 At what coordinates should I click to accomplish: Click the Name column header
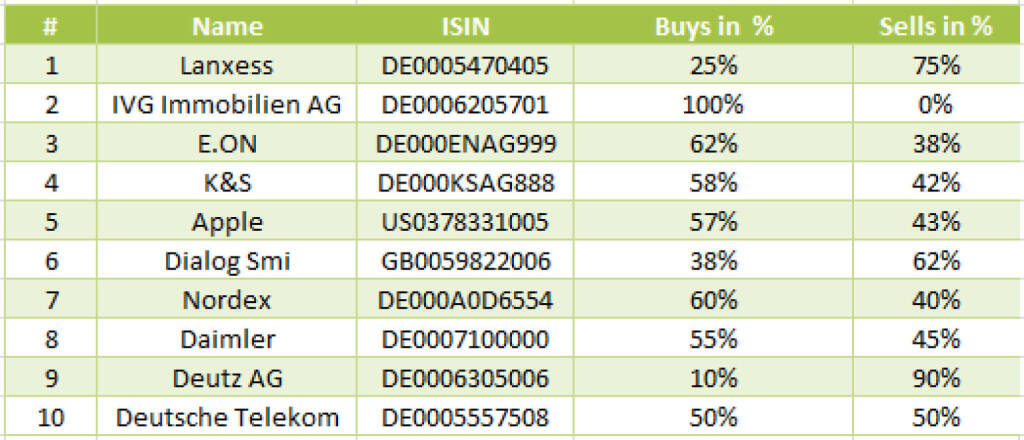pyautogui.click(x=227, y=27)
